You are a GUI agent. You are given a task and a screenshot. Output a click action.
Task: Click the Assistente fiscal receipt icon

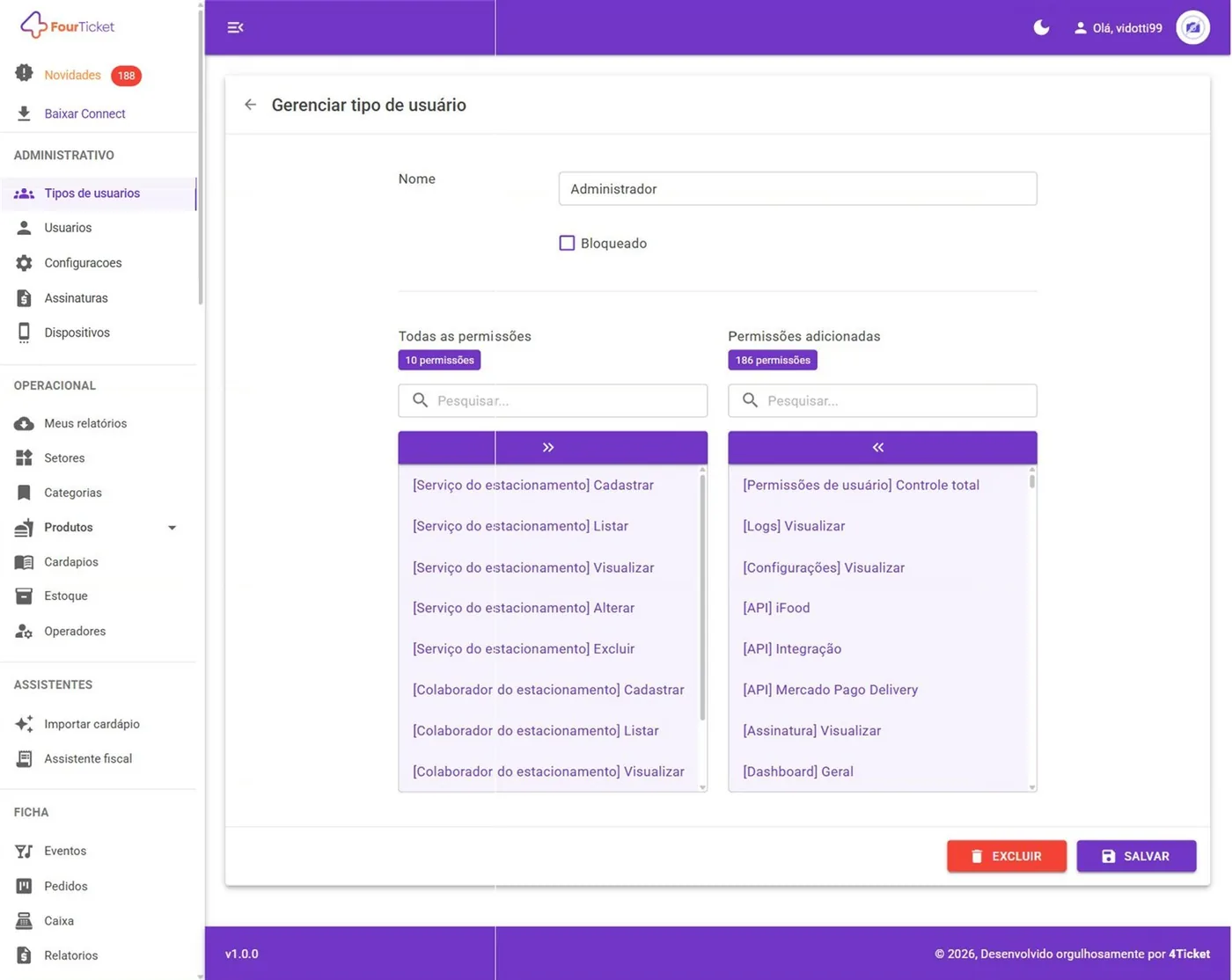24,758
